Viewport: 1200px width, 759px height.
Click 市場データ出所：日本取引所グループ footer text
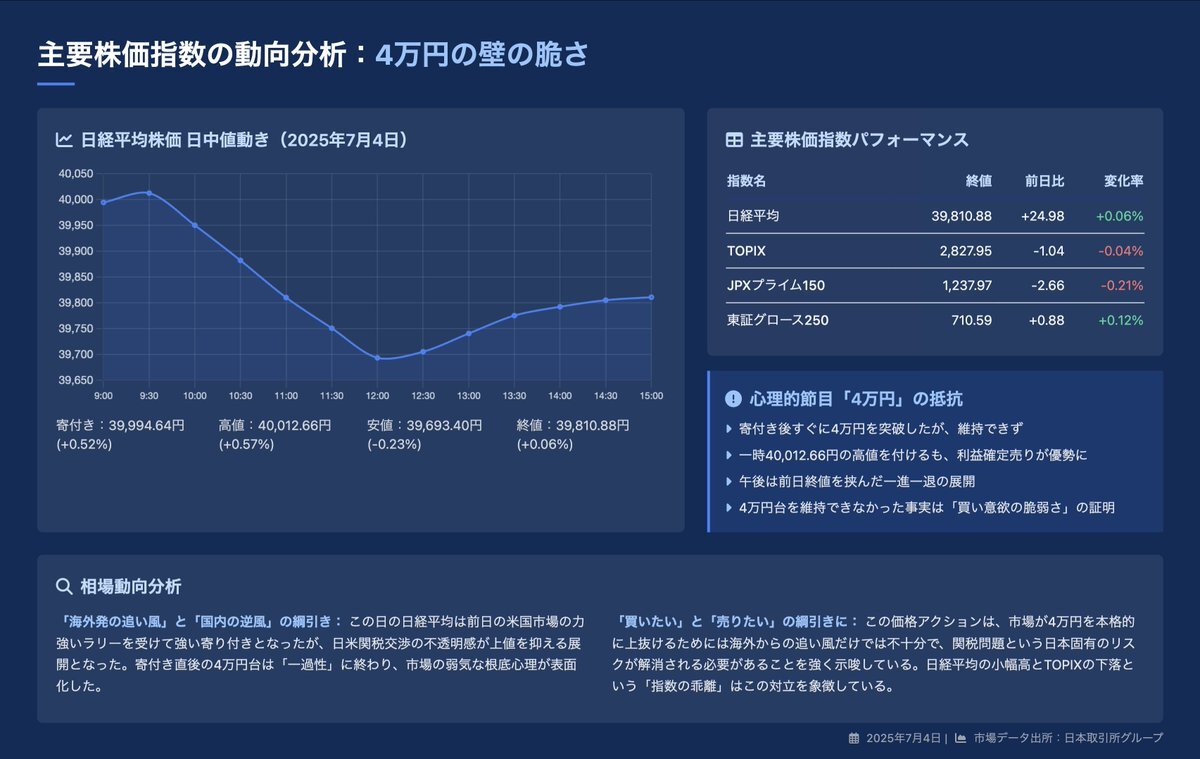[x=1068, y=738]
